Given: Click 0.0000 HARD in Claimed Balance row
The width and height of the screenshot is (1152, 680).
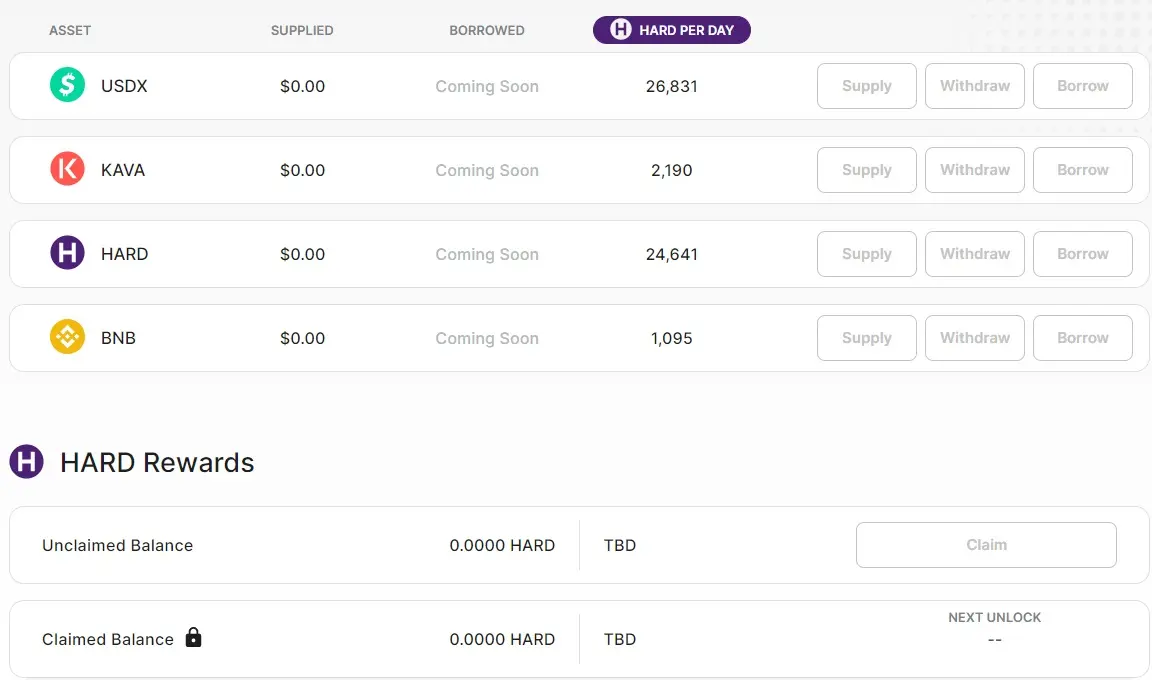Looking at the screenshot, I should pos(503,639).
